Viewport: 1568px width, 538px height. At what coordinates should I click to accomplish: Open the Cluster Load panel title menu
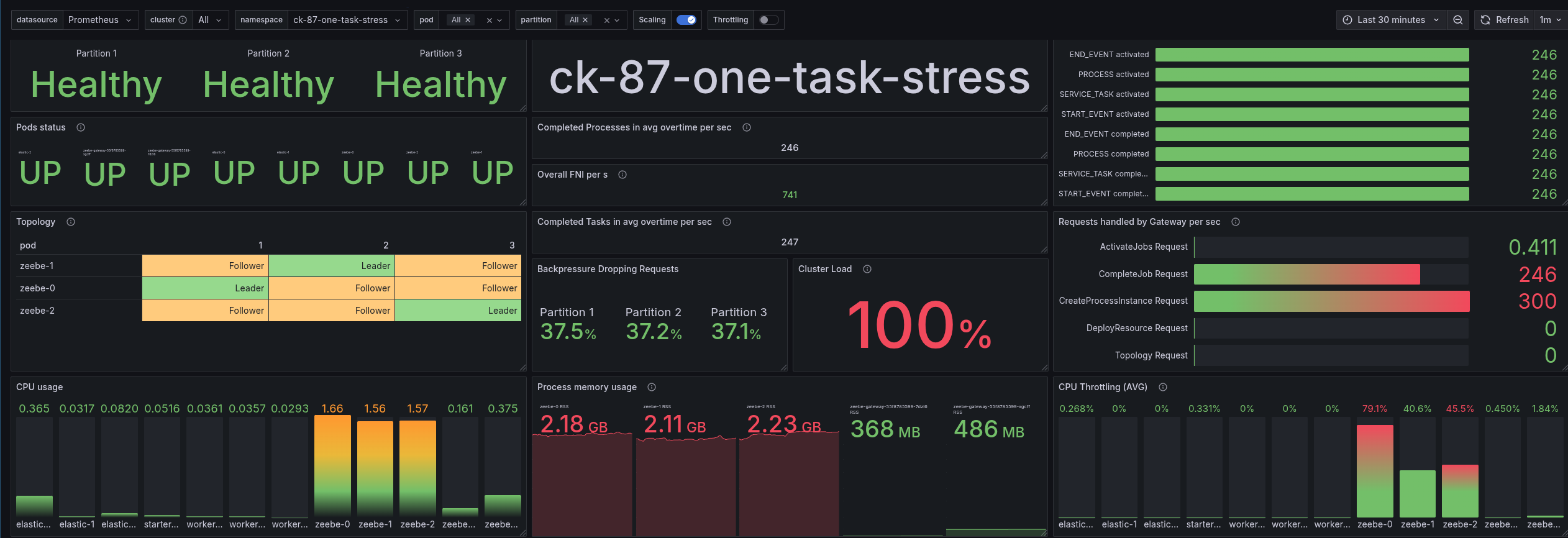(x=824, y=269)
